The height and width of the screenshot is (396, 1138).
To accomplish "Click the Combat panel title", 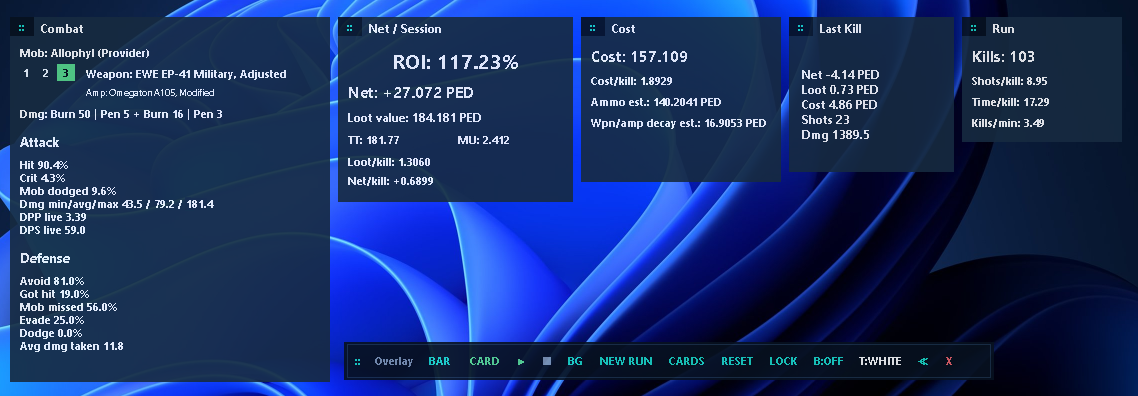I will pyautogui.click(x=62, y=29).
